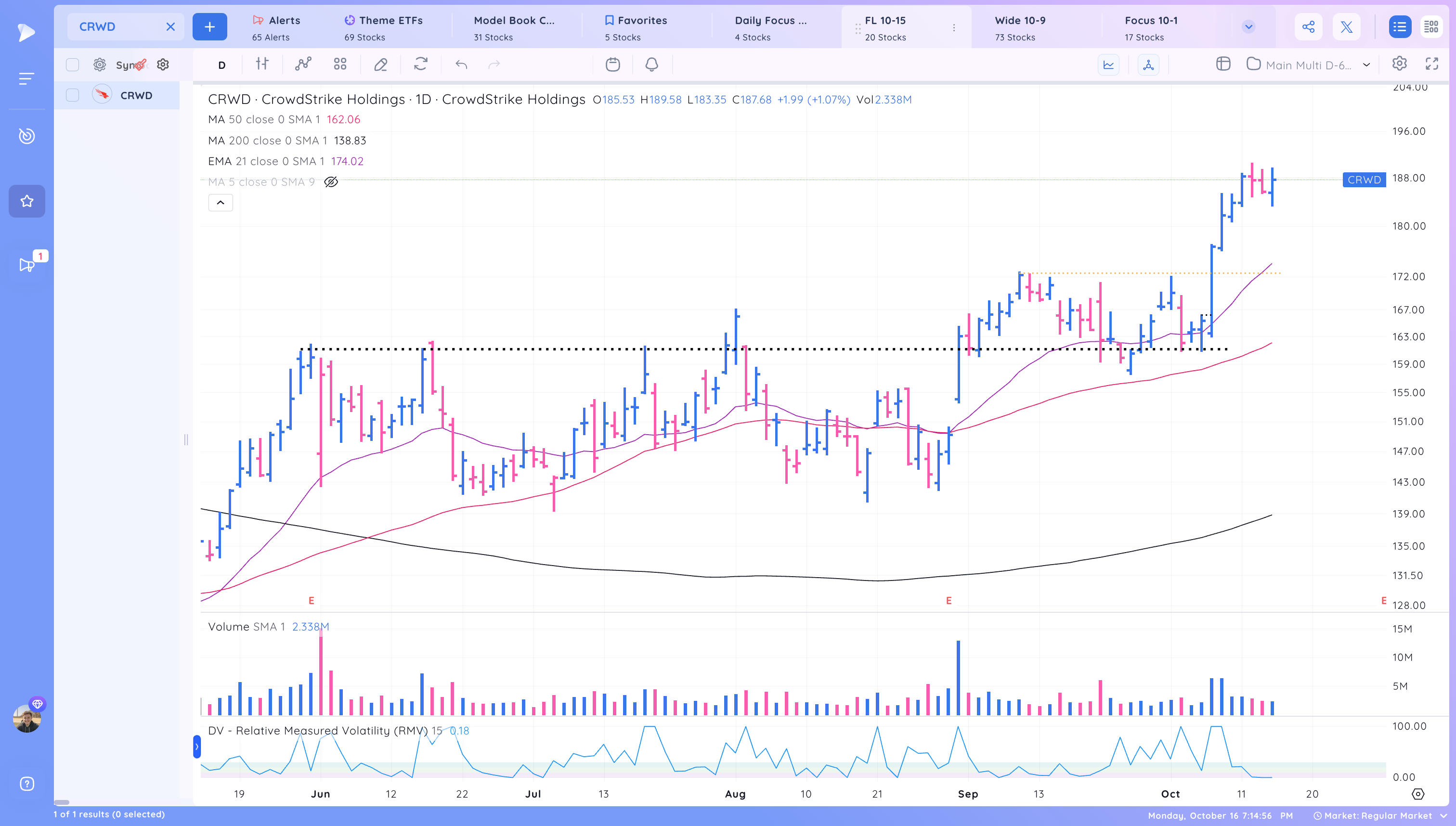Screen dimensions: 1456x826
Task: Change the D timeframe interval
Action: click(222, 65)
